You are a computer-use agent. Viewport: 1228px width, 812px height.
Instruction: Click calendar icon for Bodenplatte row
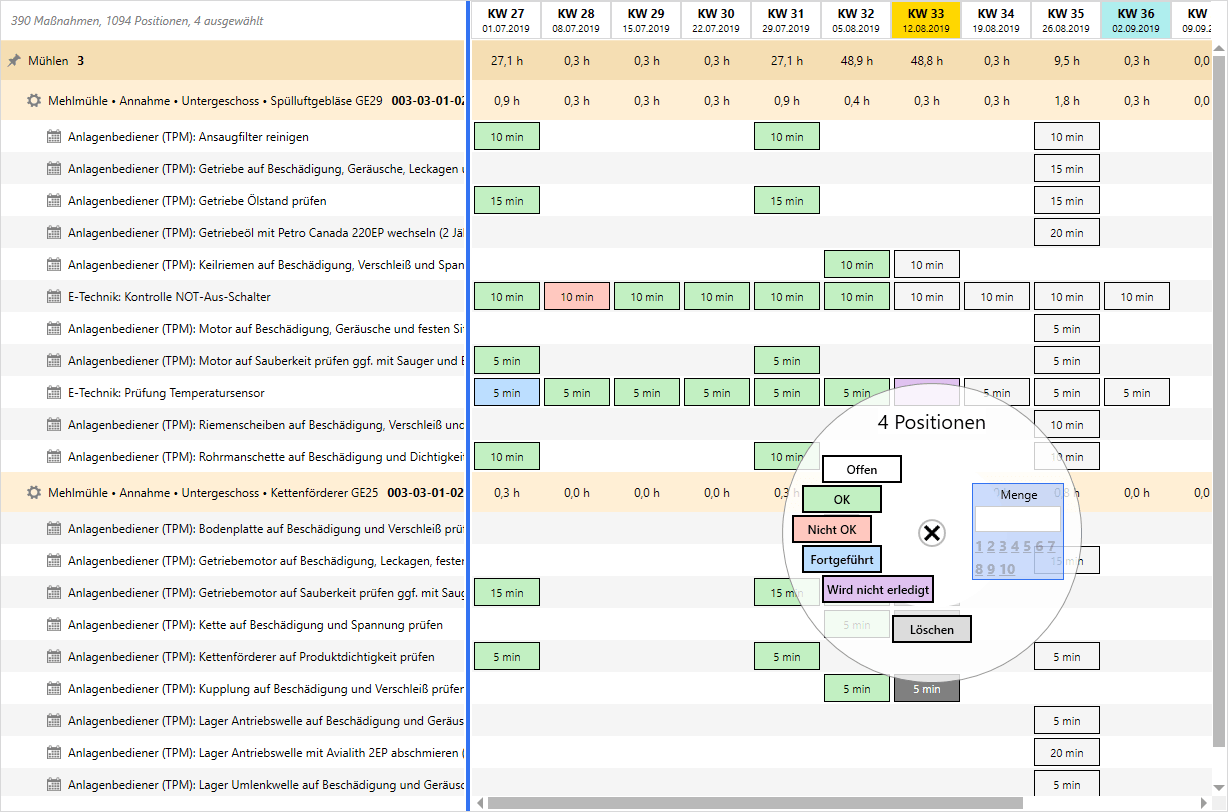(54, 529)
